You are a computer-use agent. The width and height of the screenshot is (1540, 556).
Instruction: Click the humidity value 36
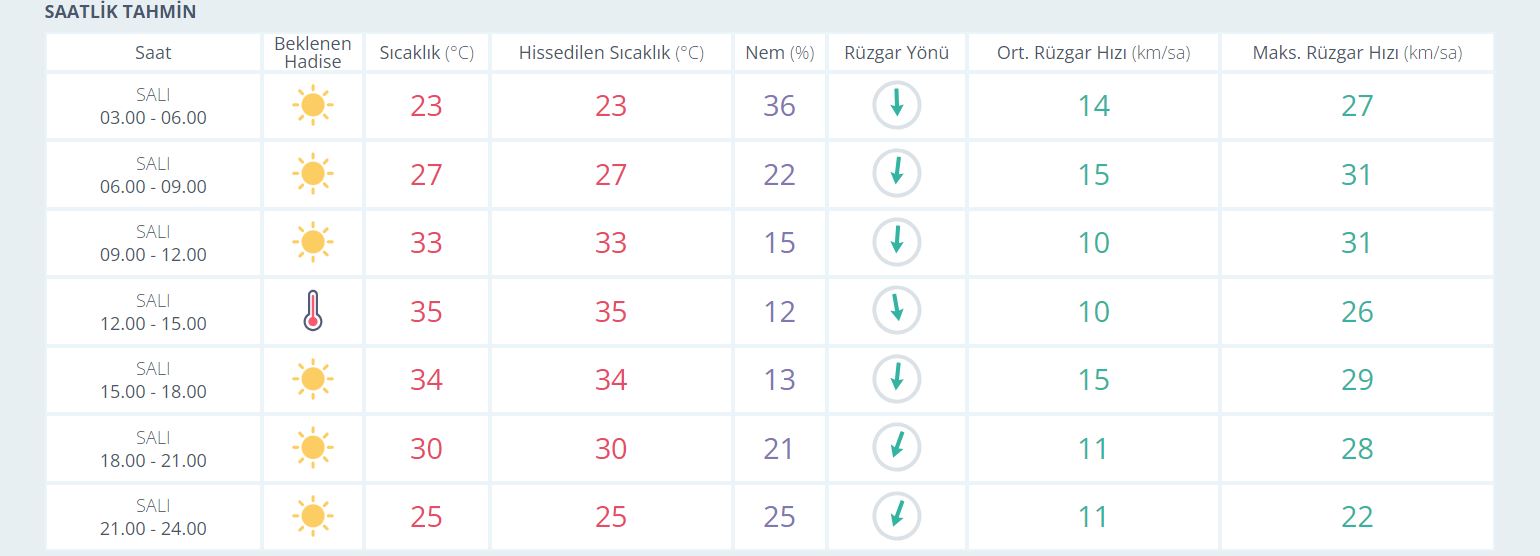779,105
